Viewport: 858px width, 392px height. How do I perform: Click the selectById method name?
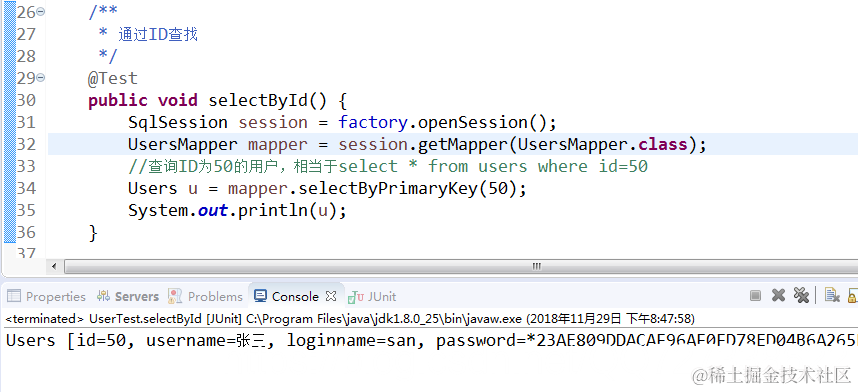coord(258,101)
